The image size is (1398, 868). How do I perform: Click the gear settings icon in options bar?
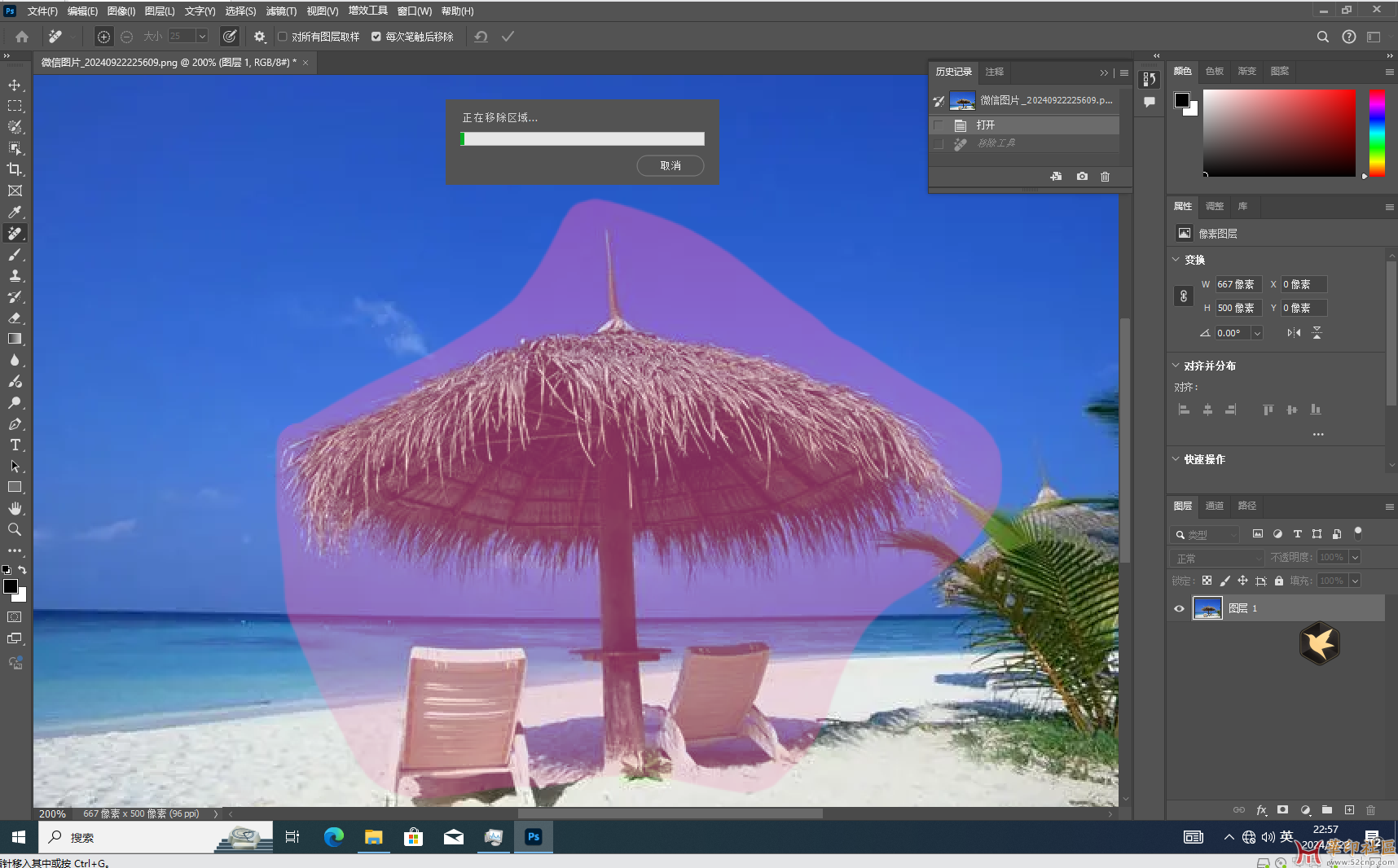tap(260, 37)
